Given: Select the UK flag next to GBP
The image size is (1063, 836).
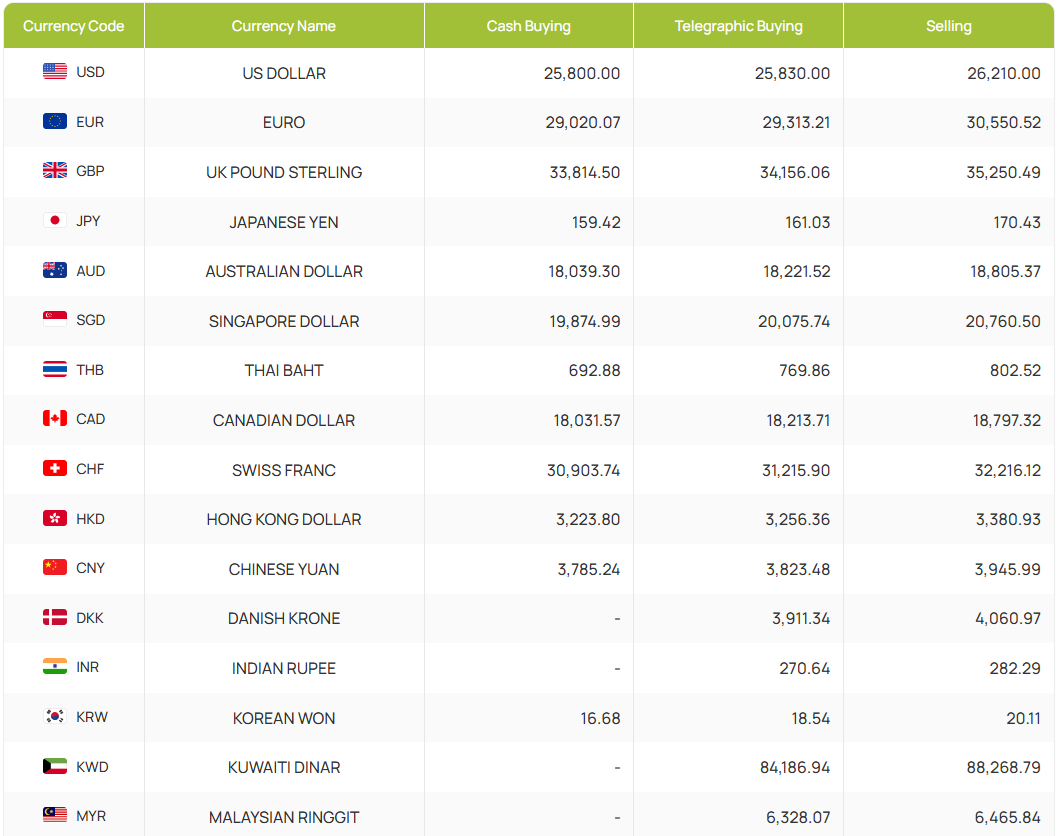Looking at the screenshot, I should 55,170.
